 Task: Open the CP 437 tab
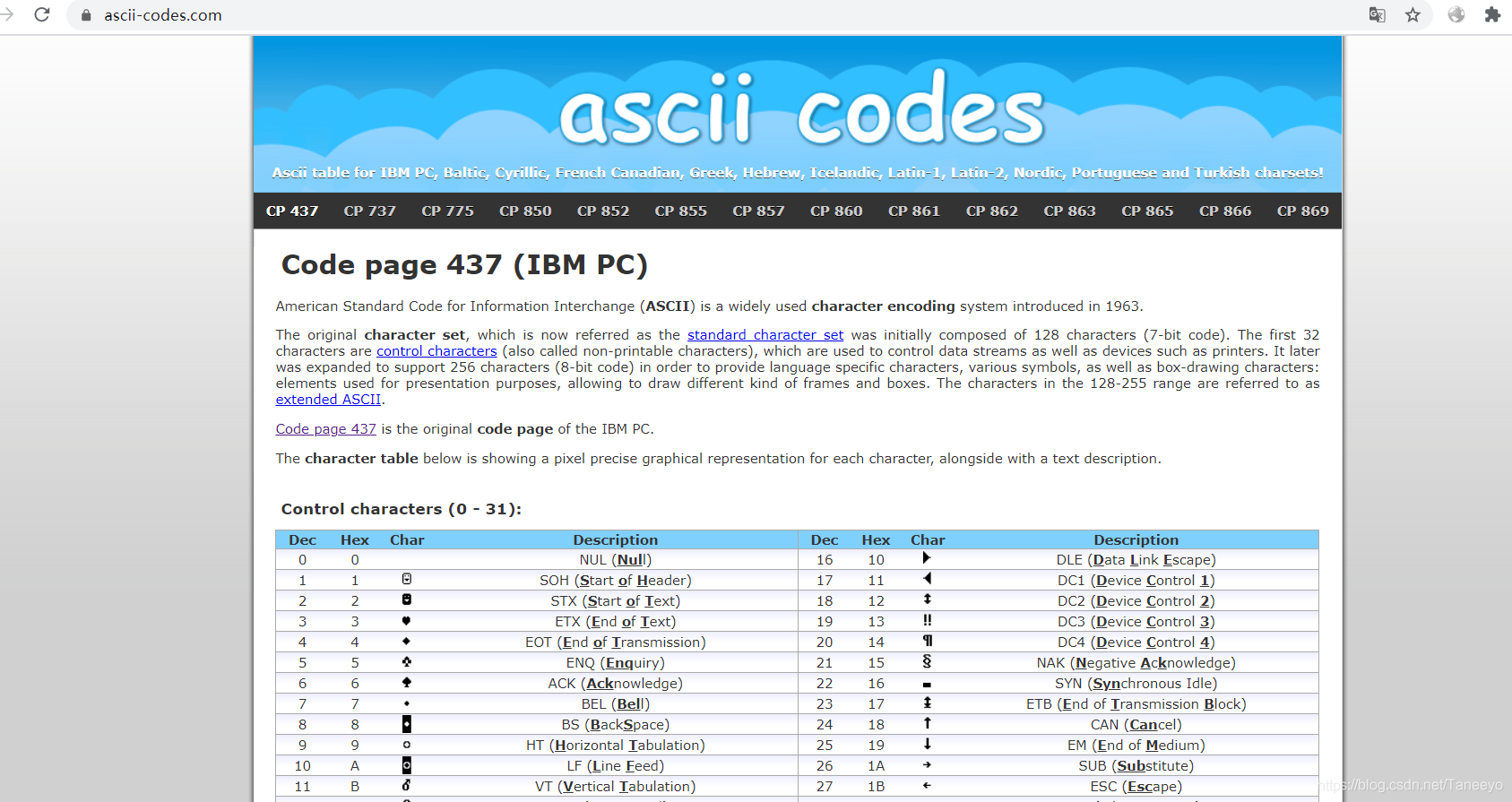[x=292, y=211]
